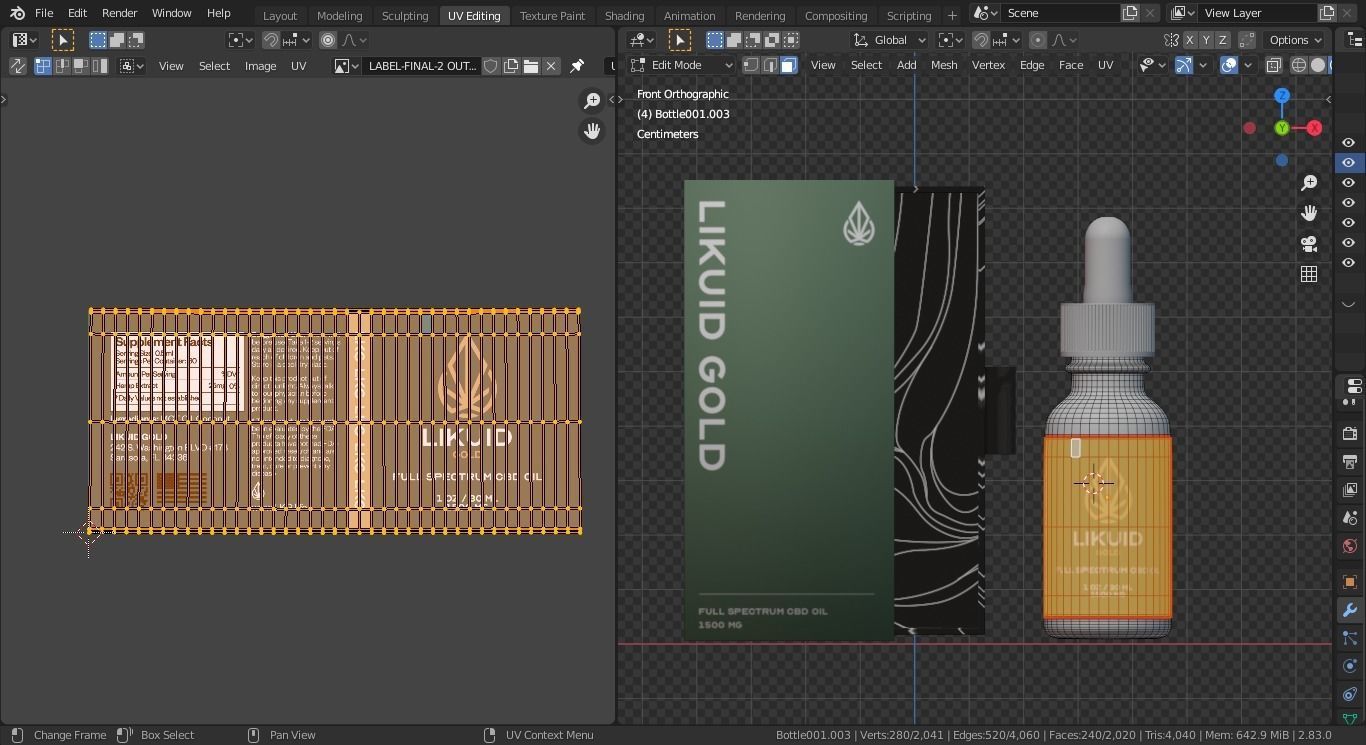Open image folder icon for LABEL-FINAL-2
1366x745 pixels.
[531, 66]
